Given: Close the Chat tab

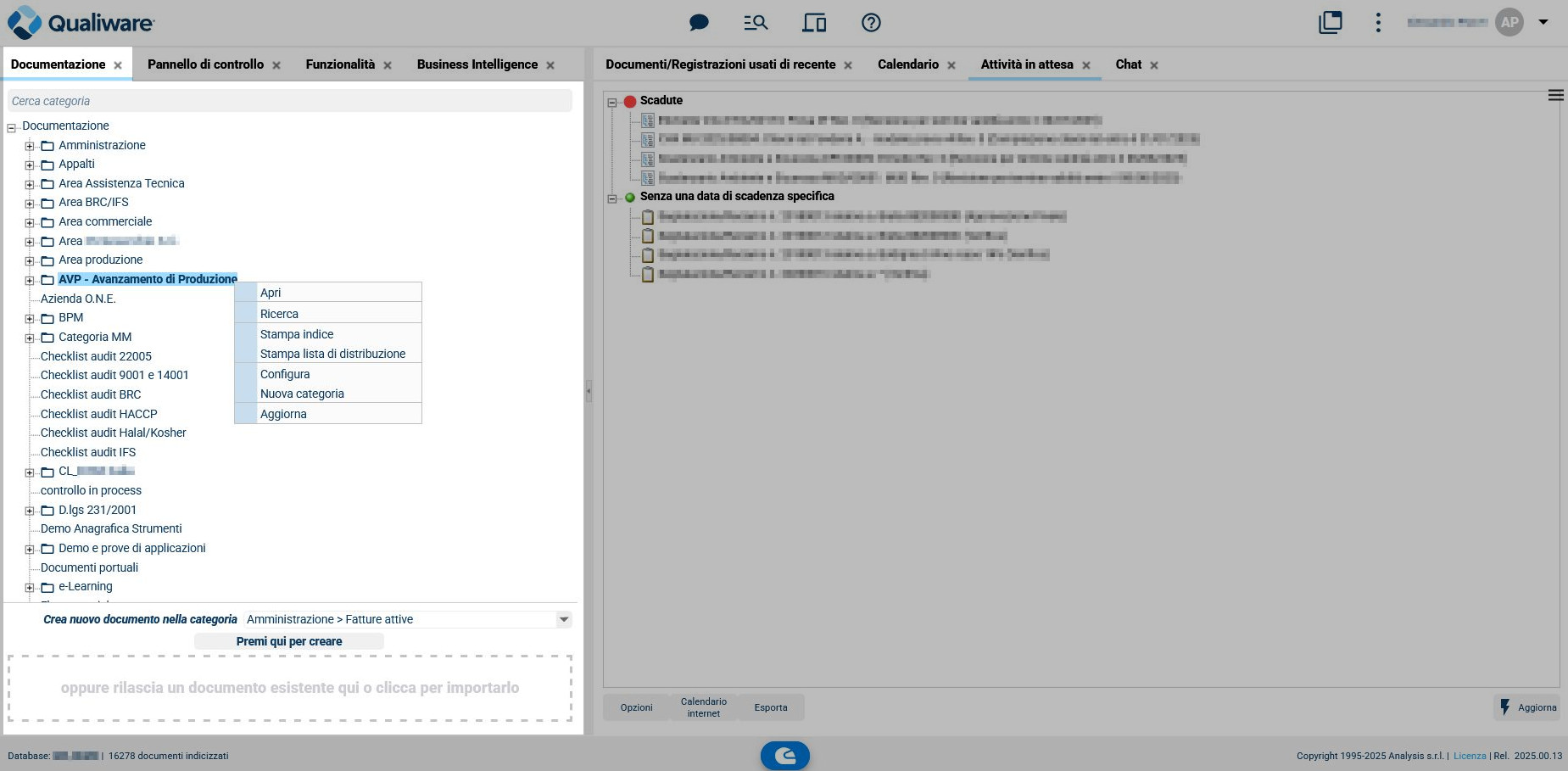Looking at the screenshot, I should click(x=1154, y=65).
